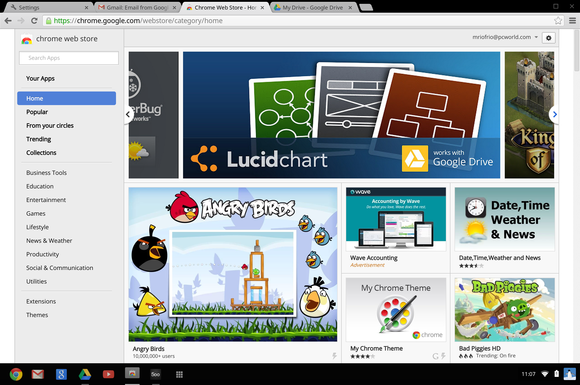The height and width of the screenshot is (385, 580).
Task: Launch Gmail from the shelf
Action: 38,374
